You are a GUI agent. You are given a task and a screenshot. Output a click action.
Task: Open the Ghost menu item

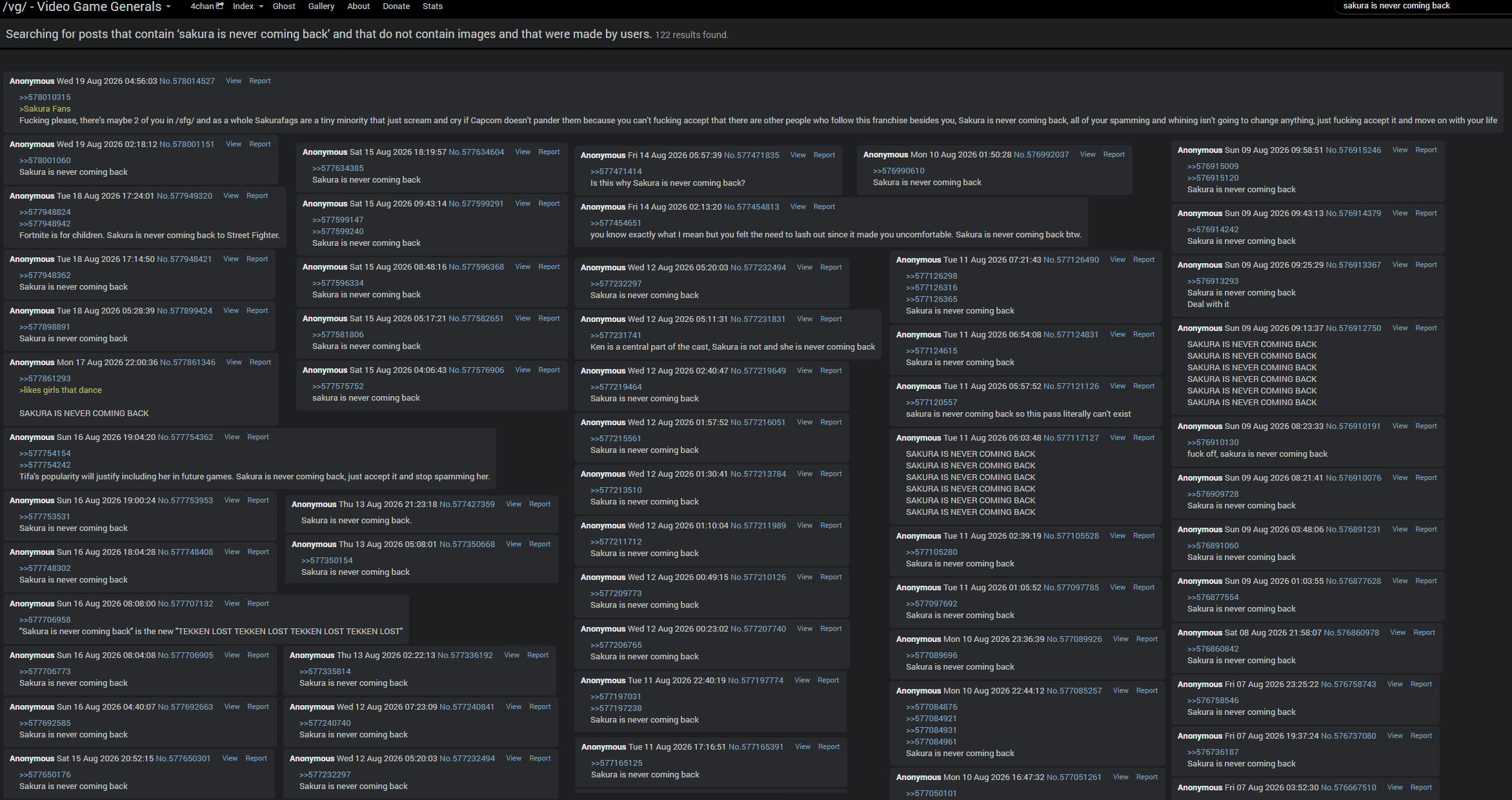pyautogui.click(x=284, y=6)
